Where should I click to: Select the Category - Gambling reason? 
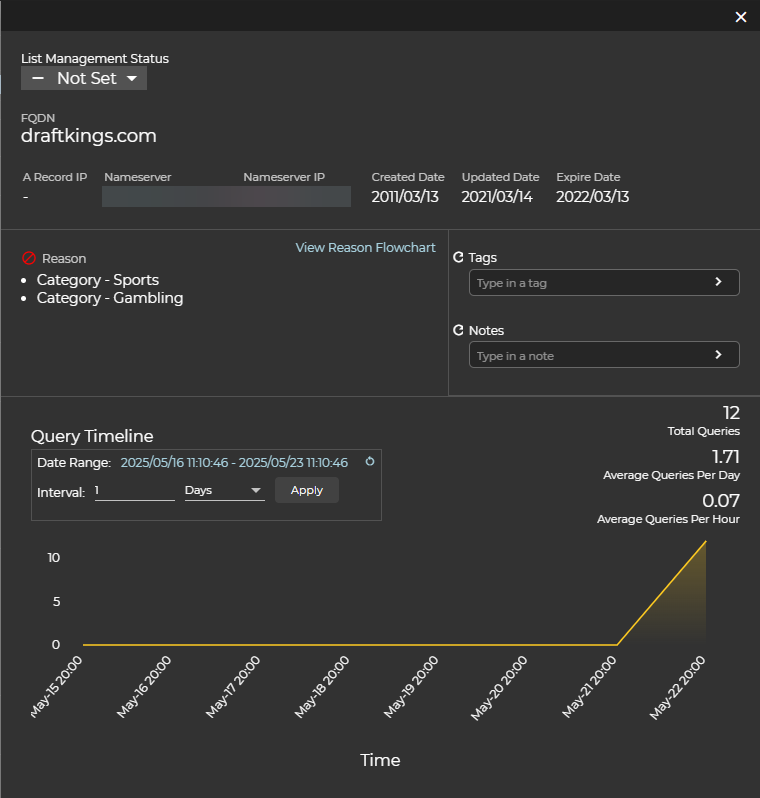coord(110,298)
